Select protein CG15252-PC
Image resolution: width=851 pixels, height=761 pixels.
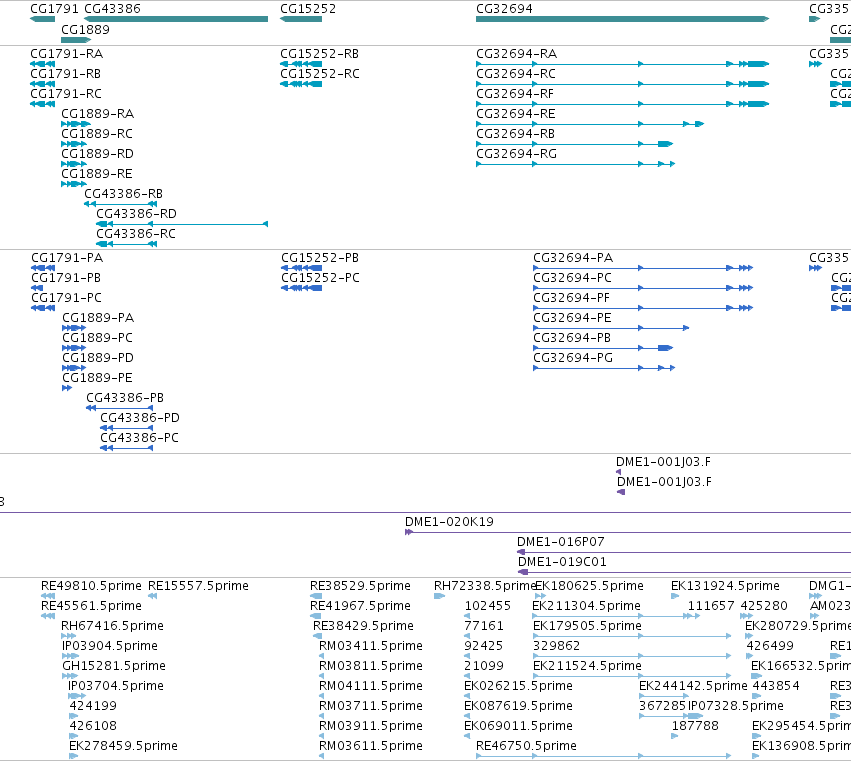click(320, 278)
